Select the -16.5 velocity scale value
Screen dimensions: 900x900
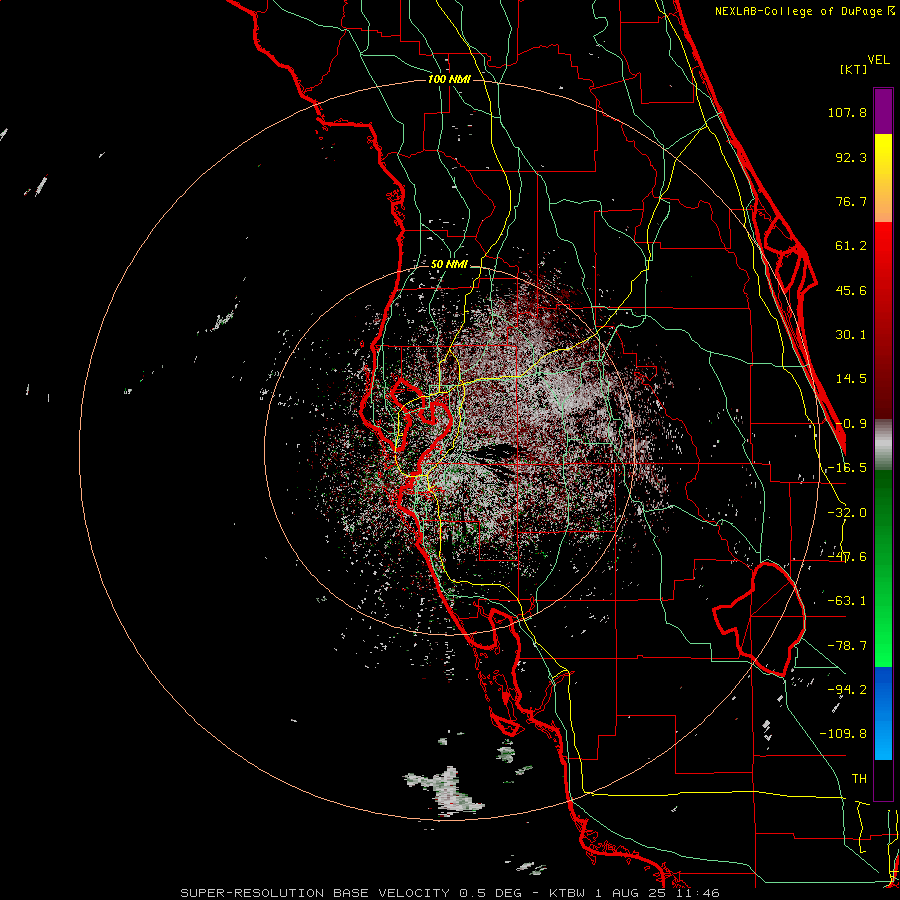tap(847, 468)
